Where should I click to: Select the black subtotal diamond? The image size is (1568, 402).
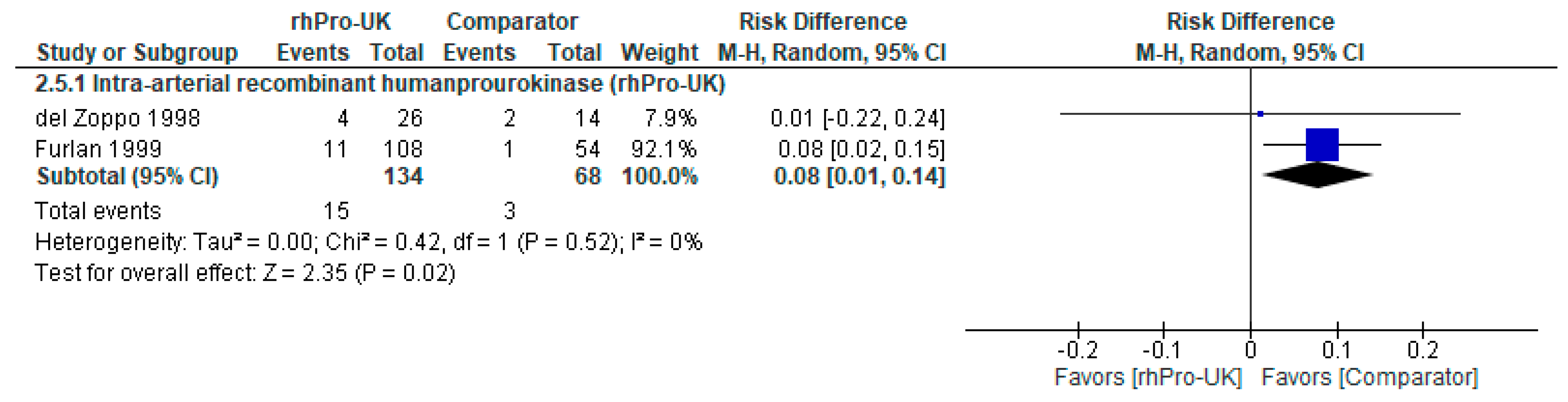[x=1318, y=175]
